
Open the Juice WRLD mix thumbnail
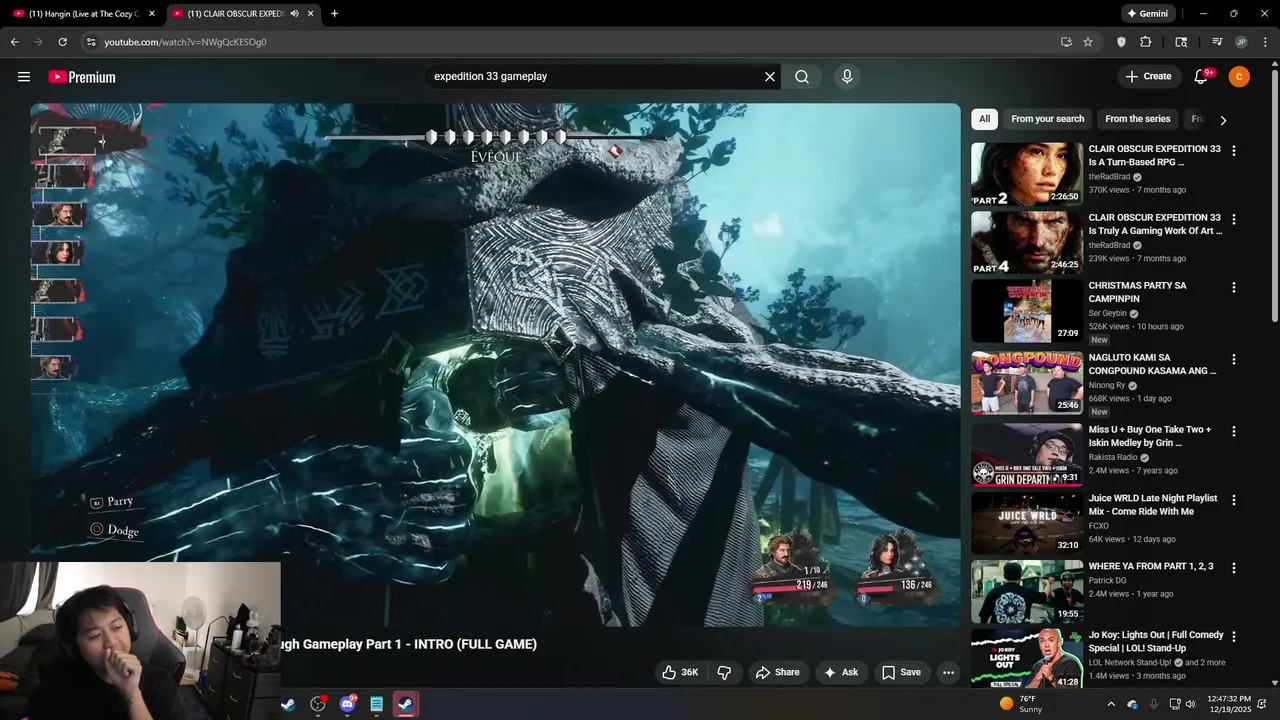[1027, 523]
